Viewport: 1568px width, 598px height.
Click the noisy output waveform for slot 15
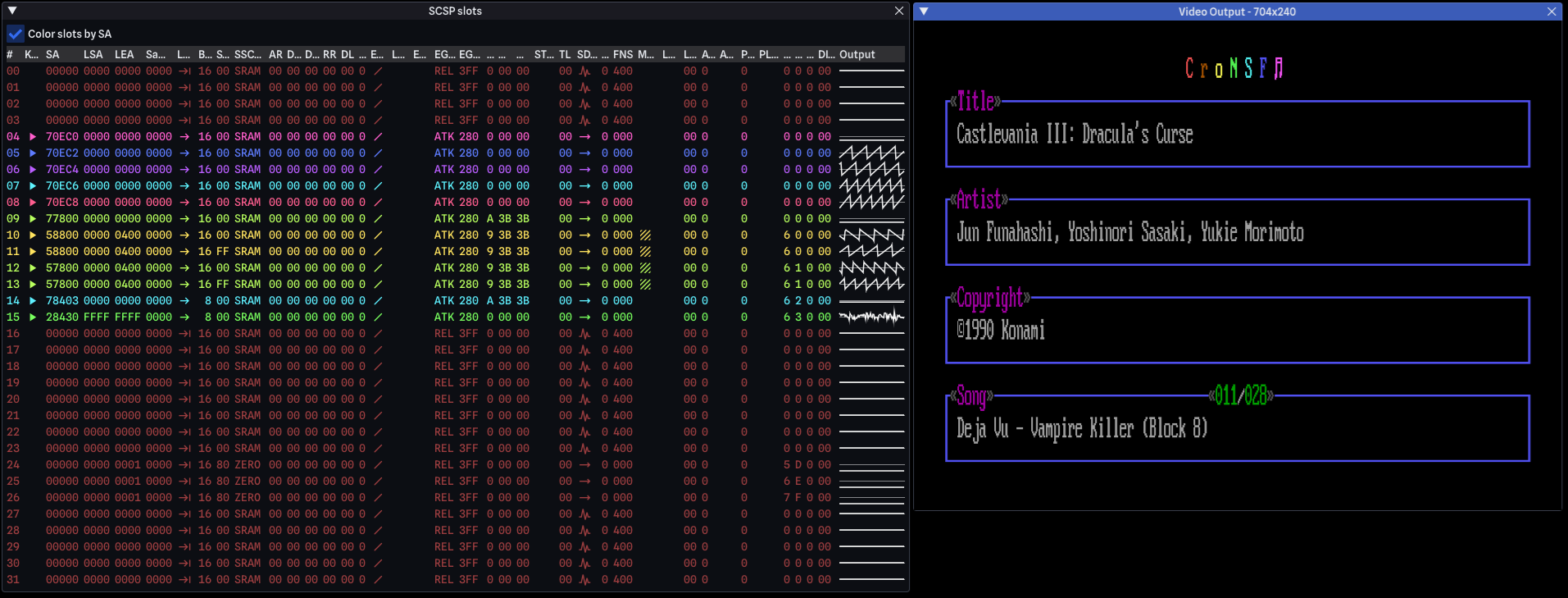(x=872, y=317)
